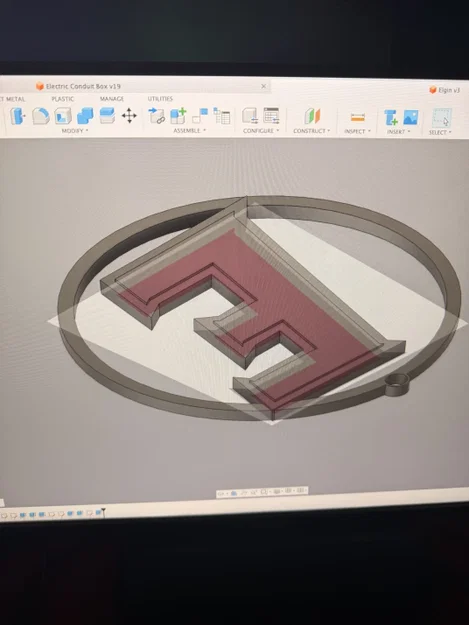
Task: Select the Shell tool icon
Action: click(63, 116)
